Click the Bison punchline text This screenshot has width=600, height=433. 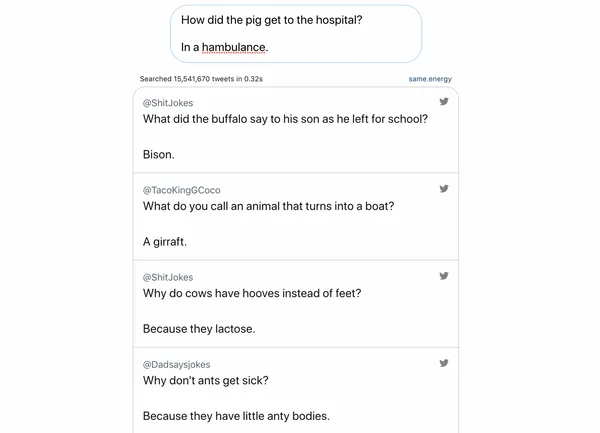pyautogui.click(x=158, y=155)
